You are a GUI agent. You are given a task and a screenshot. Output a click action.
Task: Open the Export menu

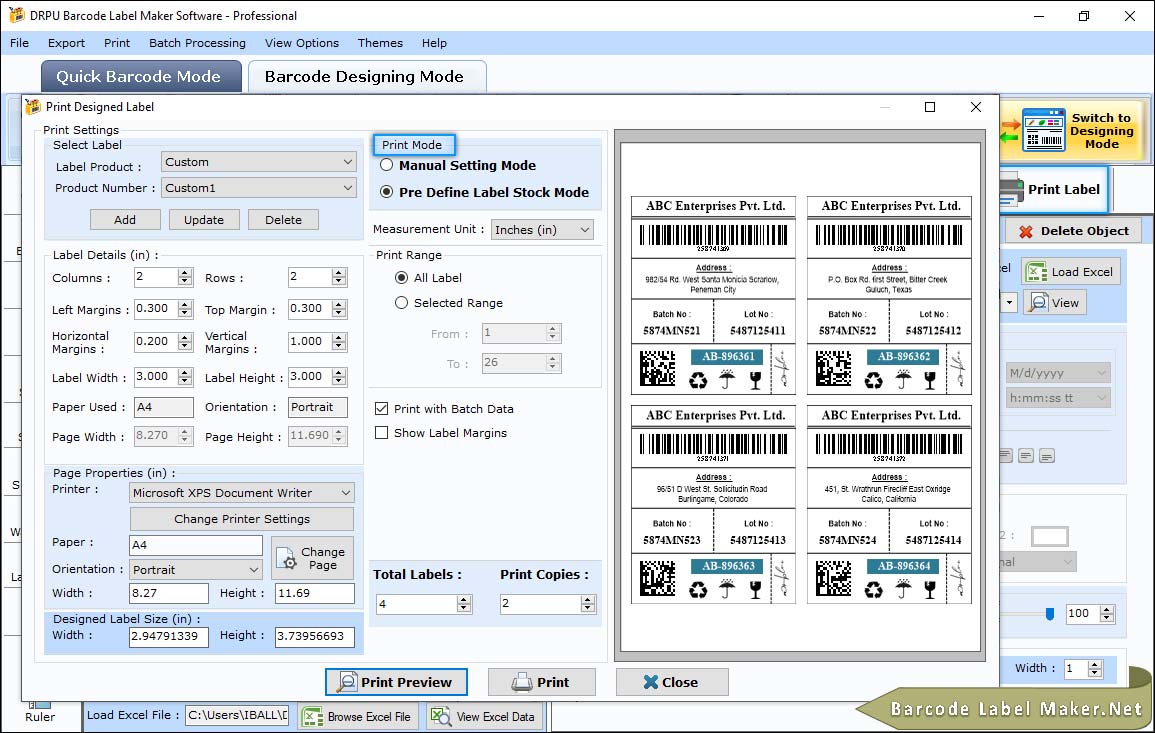point(66,43)
